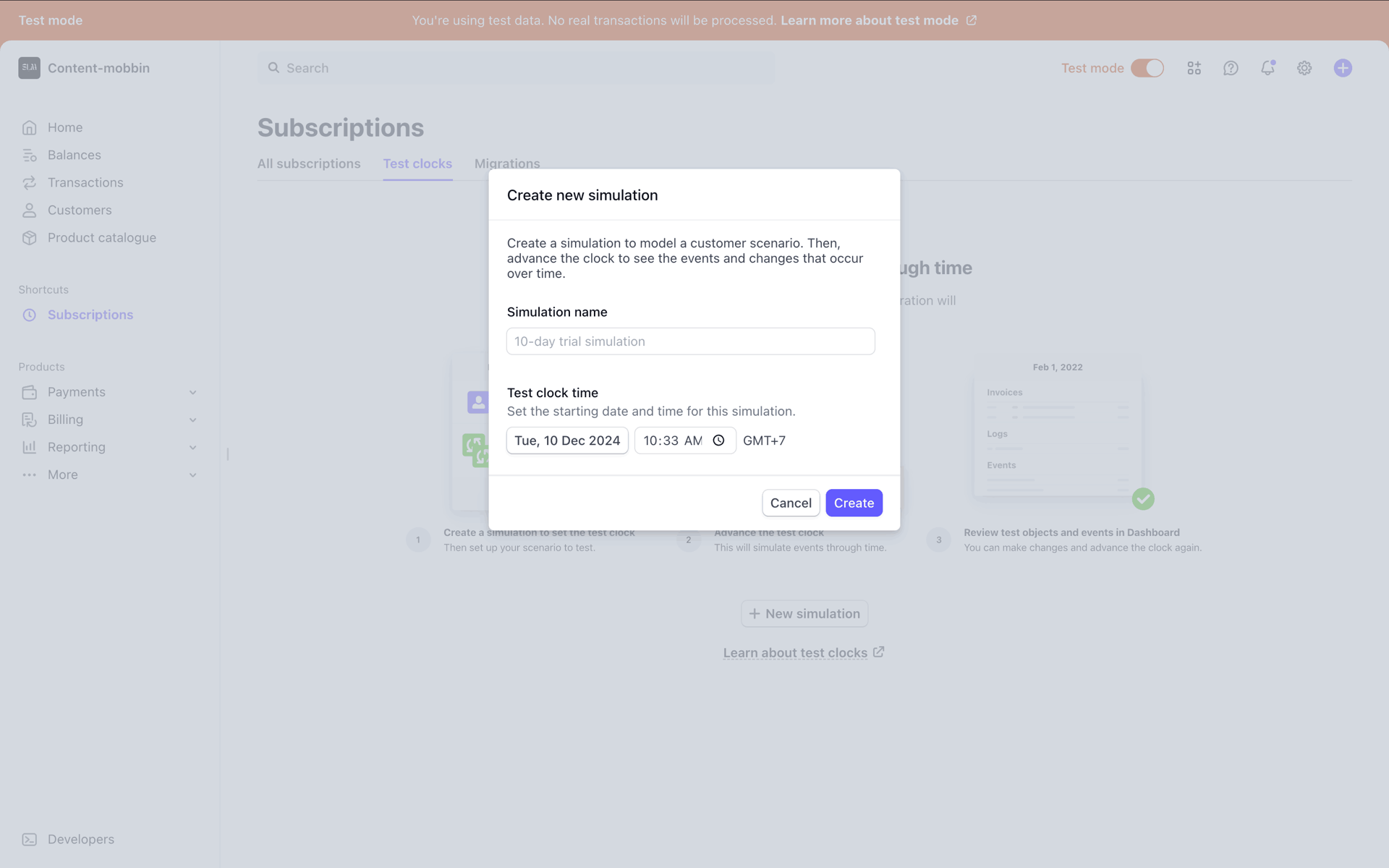Click the Balances sidebar icon

pos(29,155)
